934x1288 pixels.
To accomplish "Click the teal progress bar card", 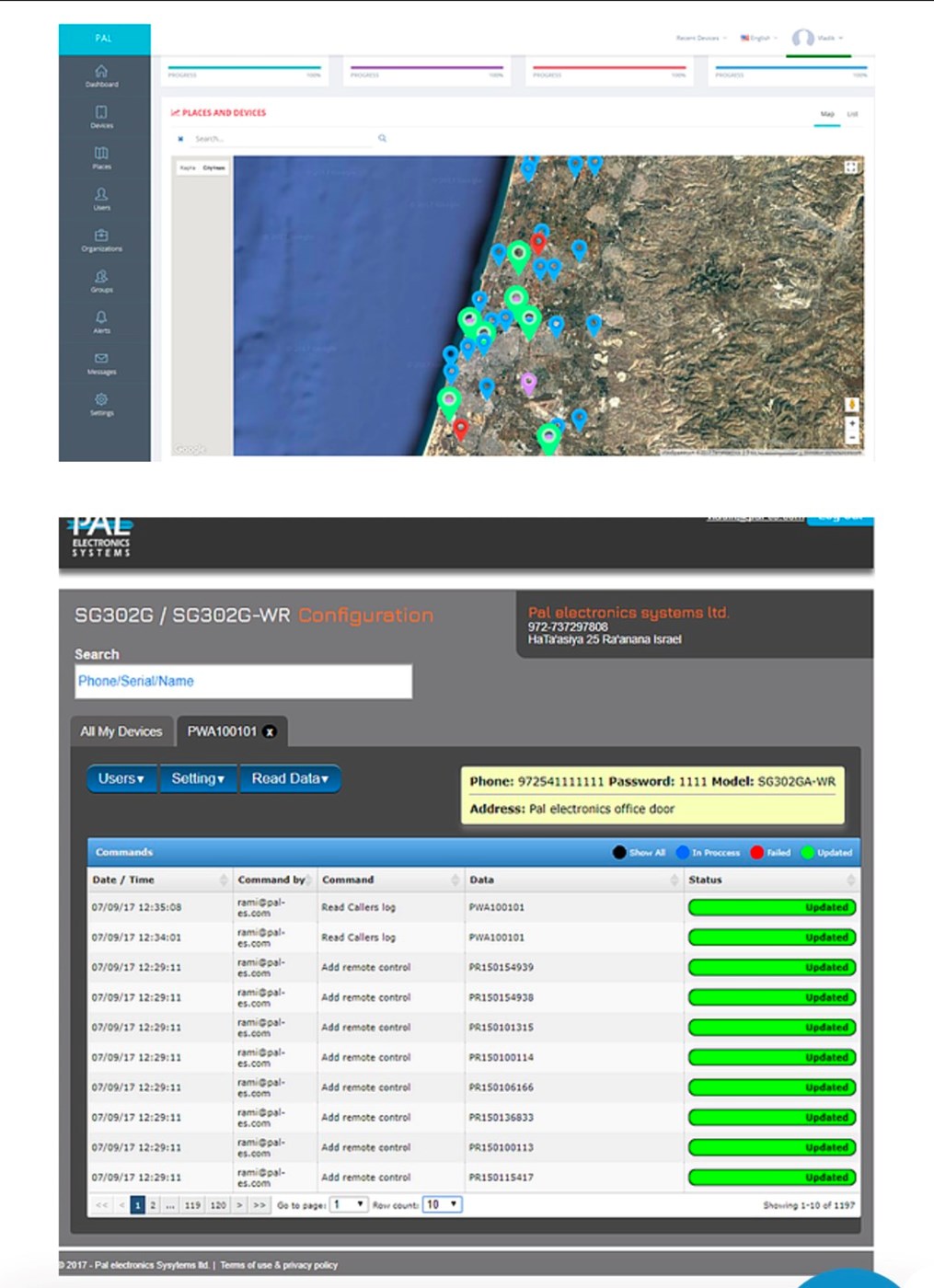I will pyautogui.click(x=245, y=71).
